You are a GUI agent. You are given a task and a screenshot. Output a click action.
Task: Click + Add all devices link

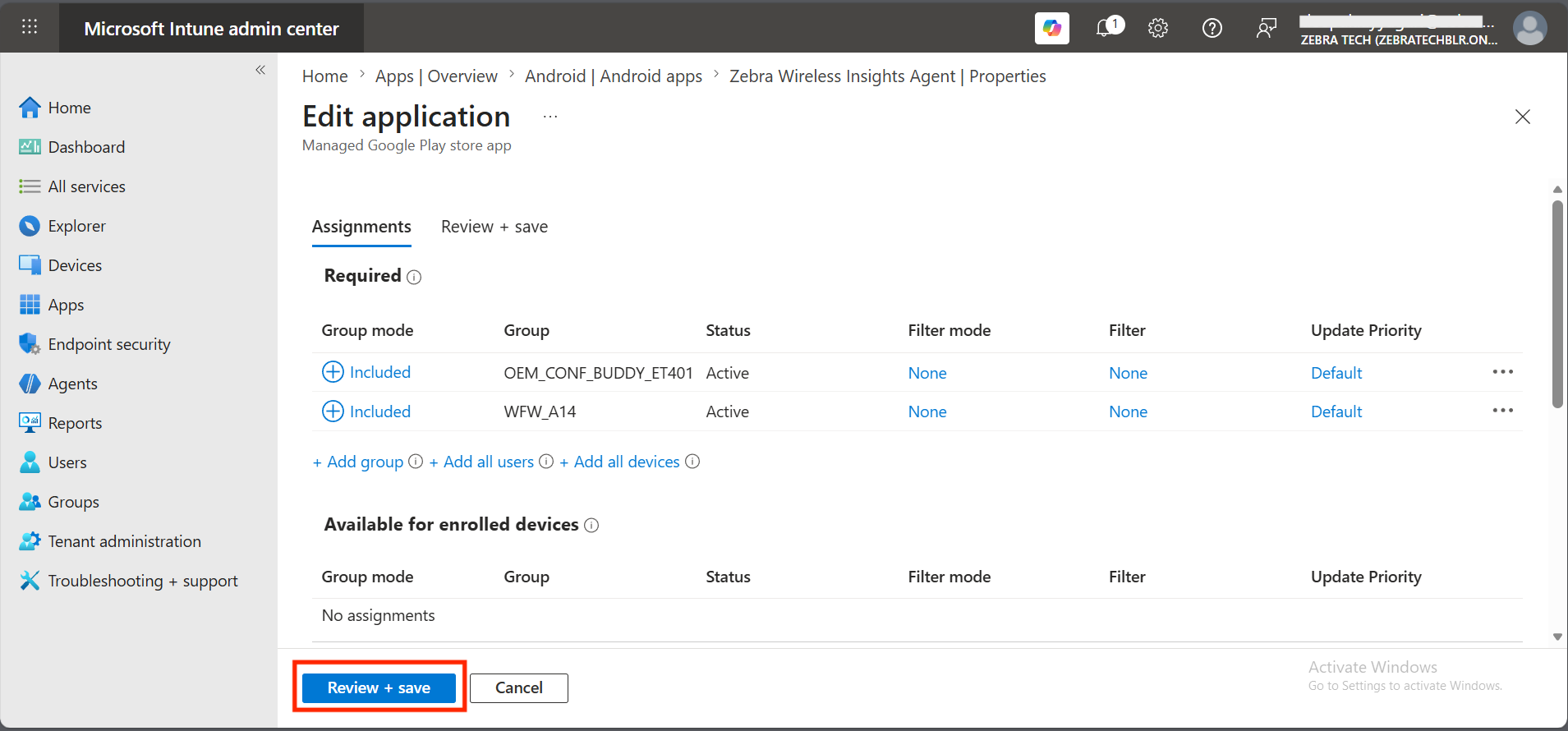619,462
